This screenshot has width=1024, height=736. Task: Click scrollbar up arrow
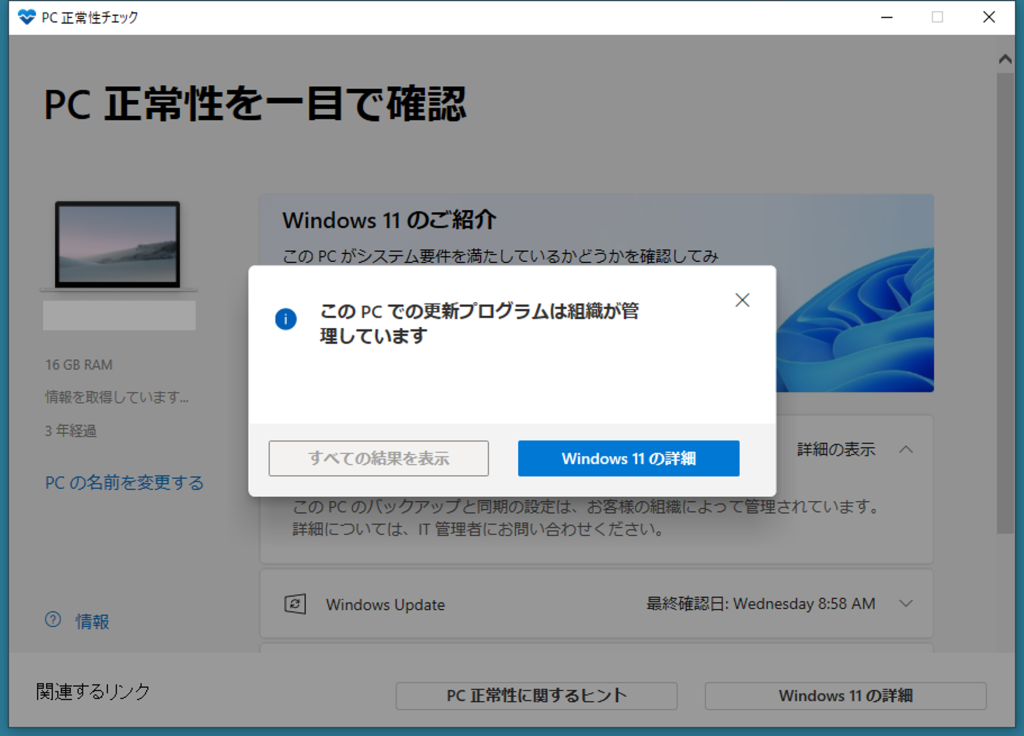pos(1005,59)
